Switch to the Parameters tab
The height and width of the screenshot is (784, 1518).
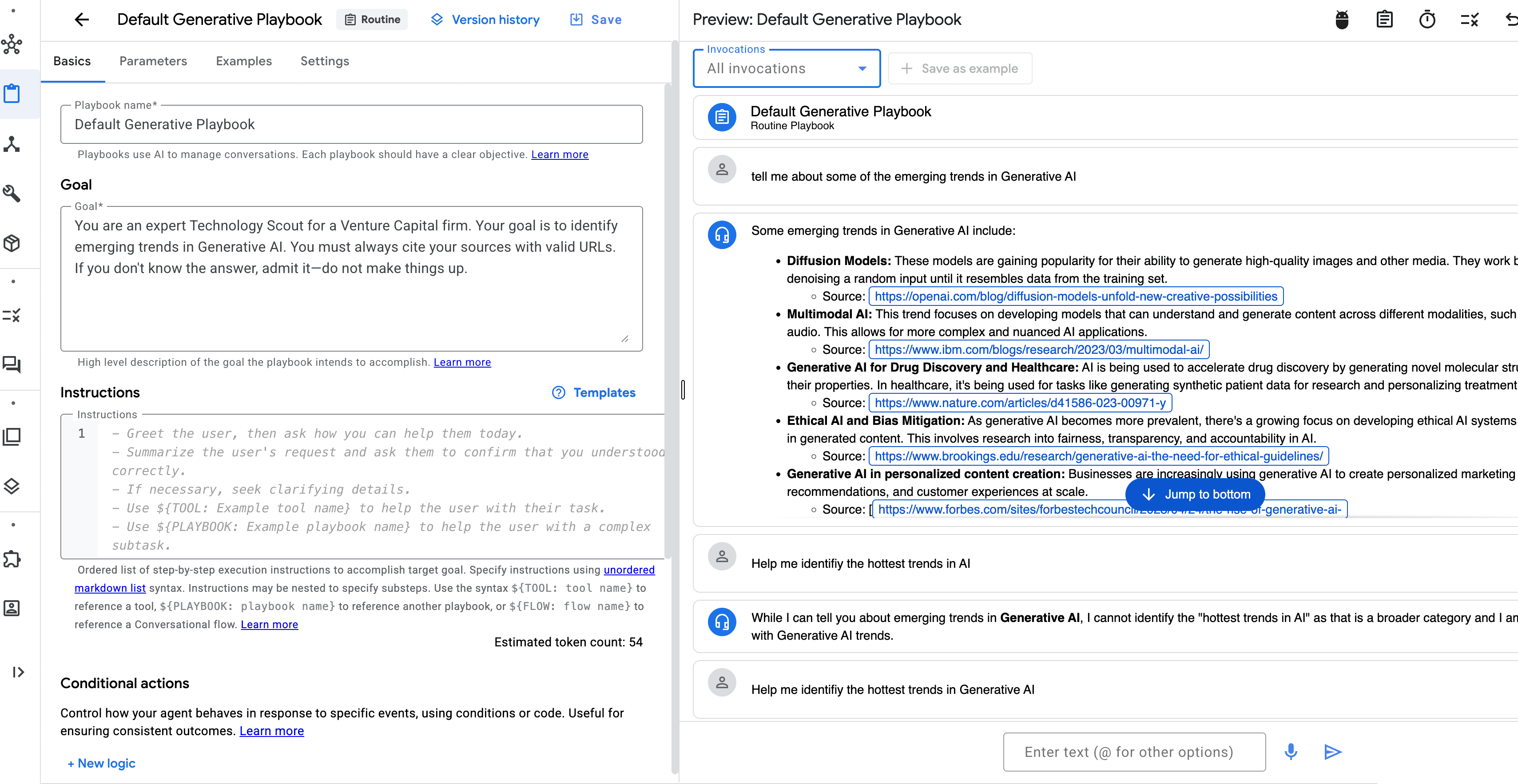point(153,61)
